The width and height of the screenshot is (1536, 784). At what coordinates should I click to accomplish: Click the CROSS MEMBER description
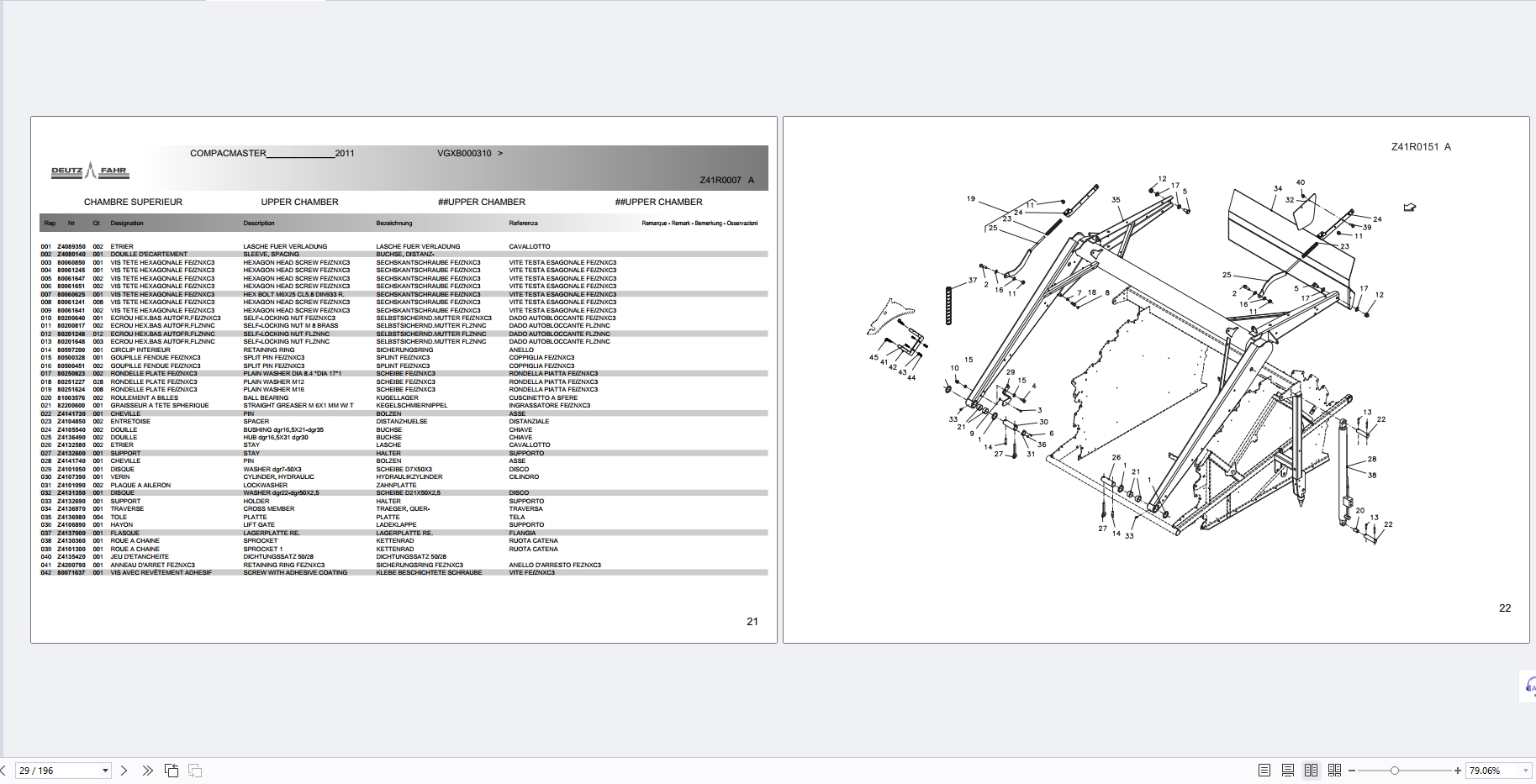pos(269,509)
